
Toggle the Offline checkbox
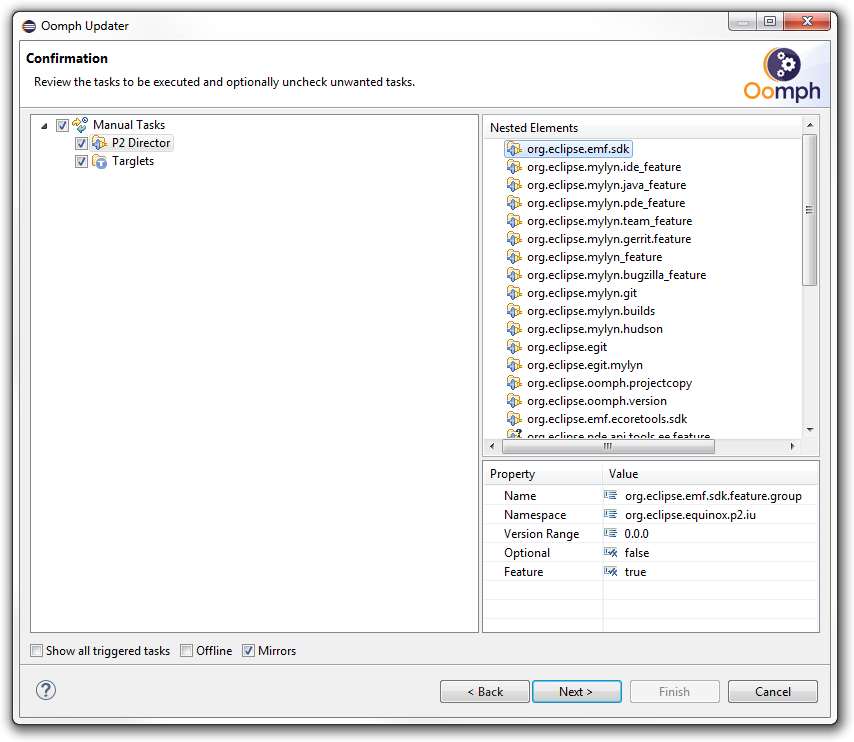pos(187,651)
